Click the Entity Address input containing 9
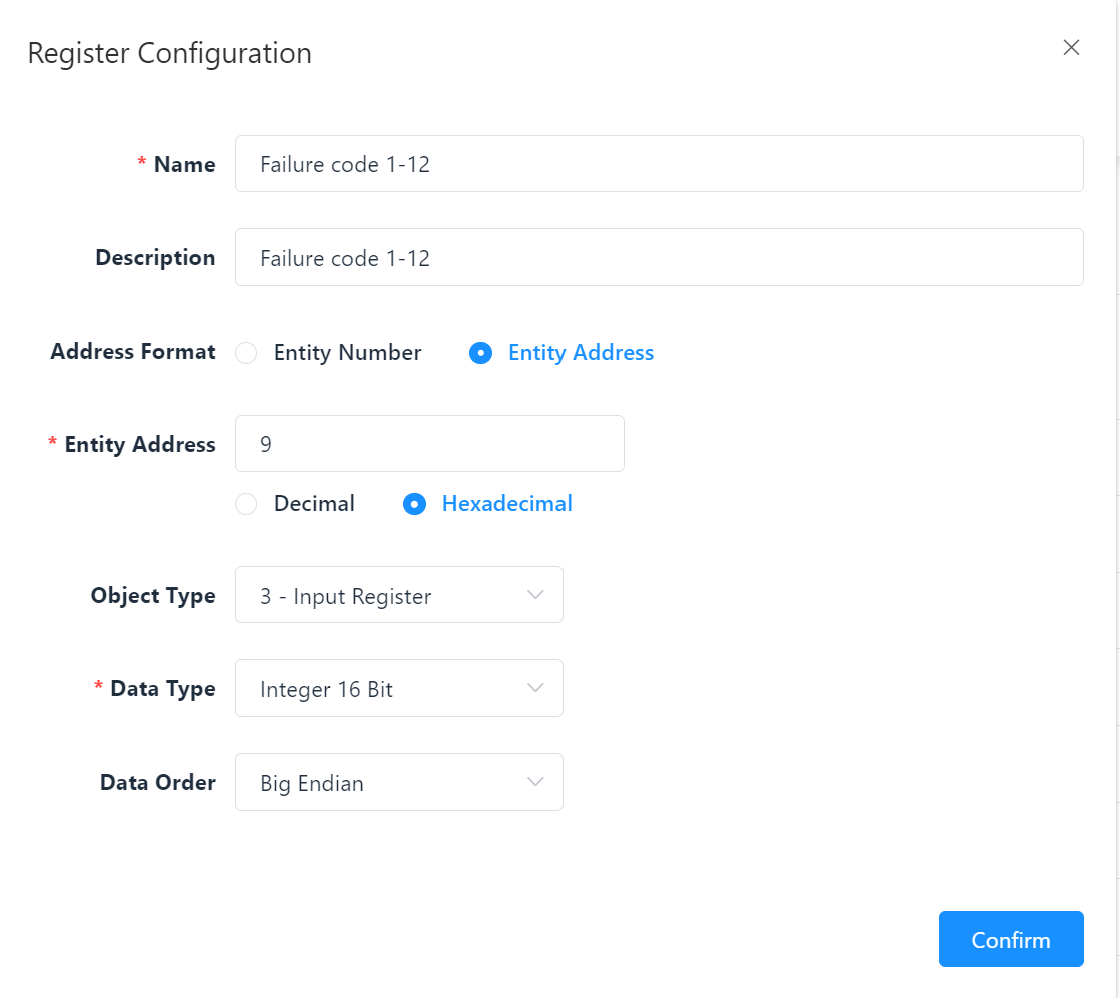 tap(429, 444)
